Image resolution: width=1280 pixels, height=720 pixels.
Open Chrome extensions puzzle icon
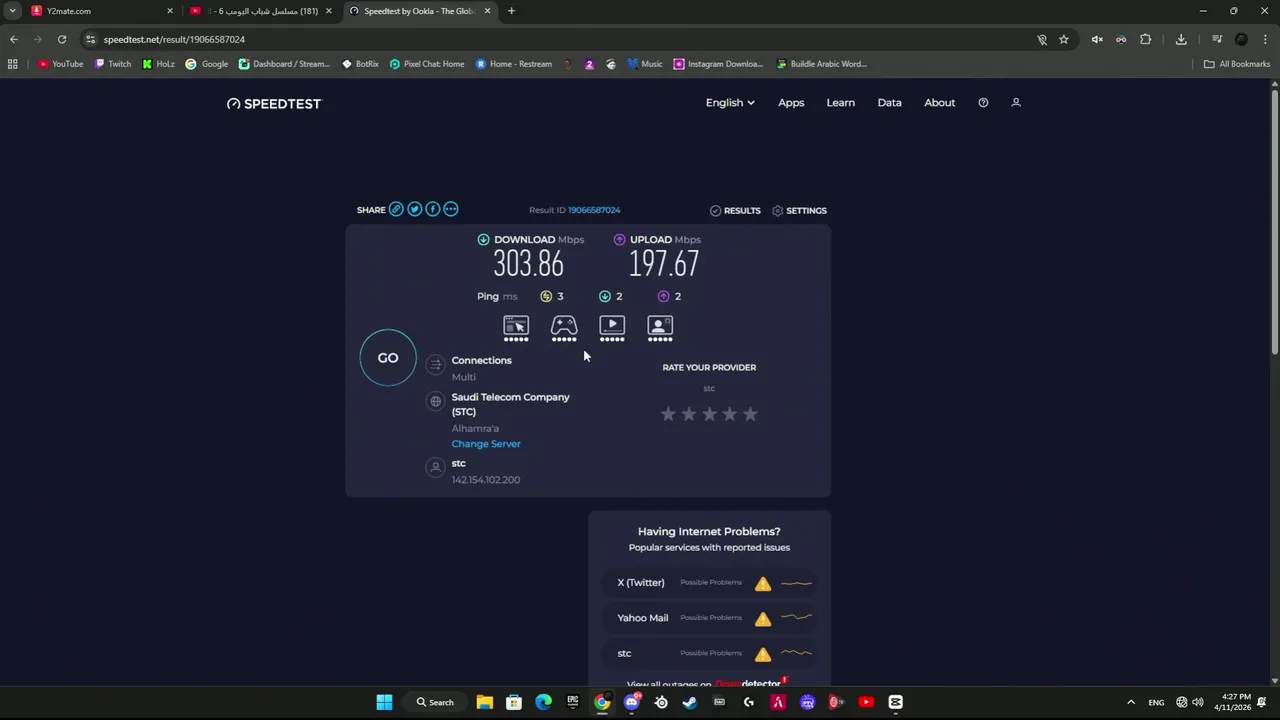[x=1146, y=39]
